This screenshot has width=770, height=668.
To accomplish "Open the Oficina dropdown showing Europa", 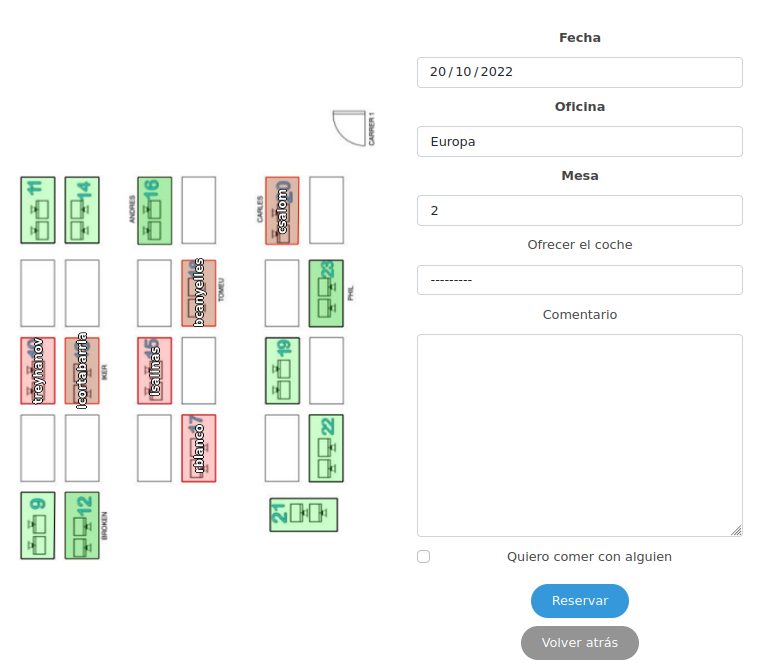I will (580, 142).
